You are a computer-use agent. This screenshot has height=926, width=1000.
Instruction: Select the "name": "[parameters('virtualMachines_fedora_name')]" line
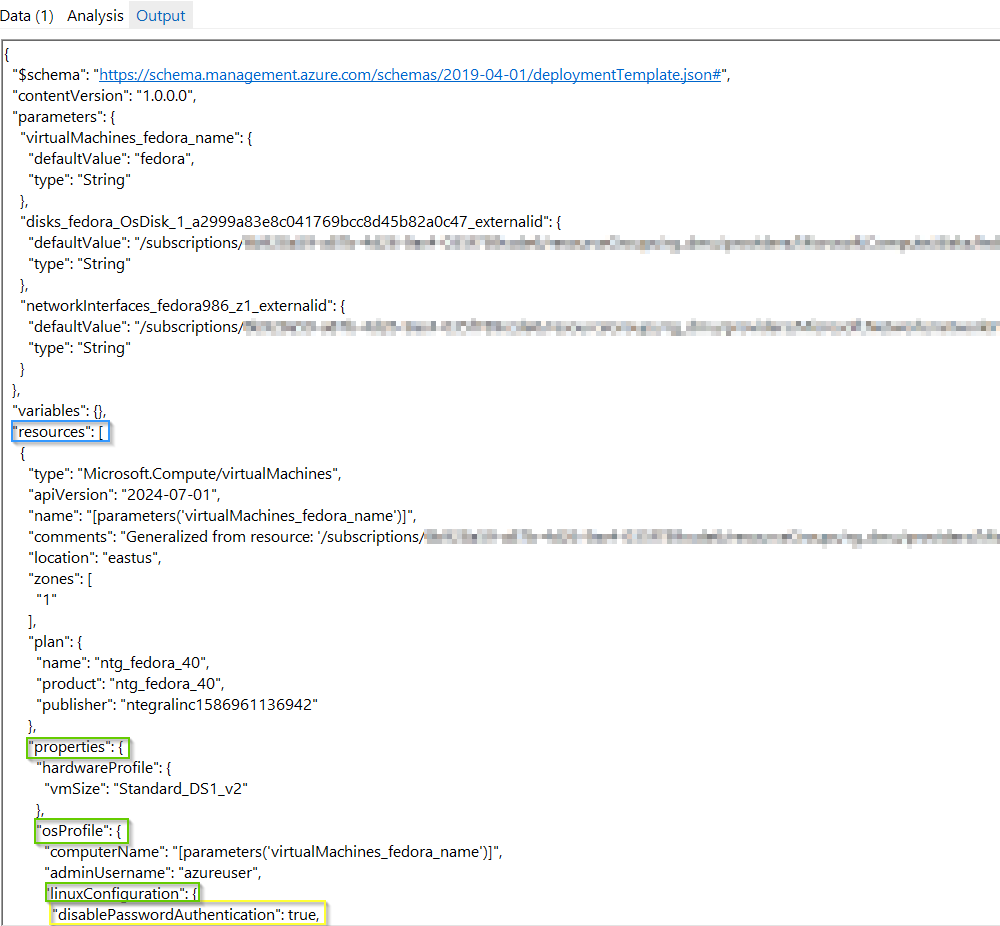point(223,516)
